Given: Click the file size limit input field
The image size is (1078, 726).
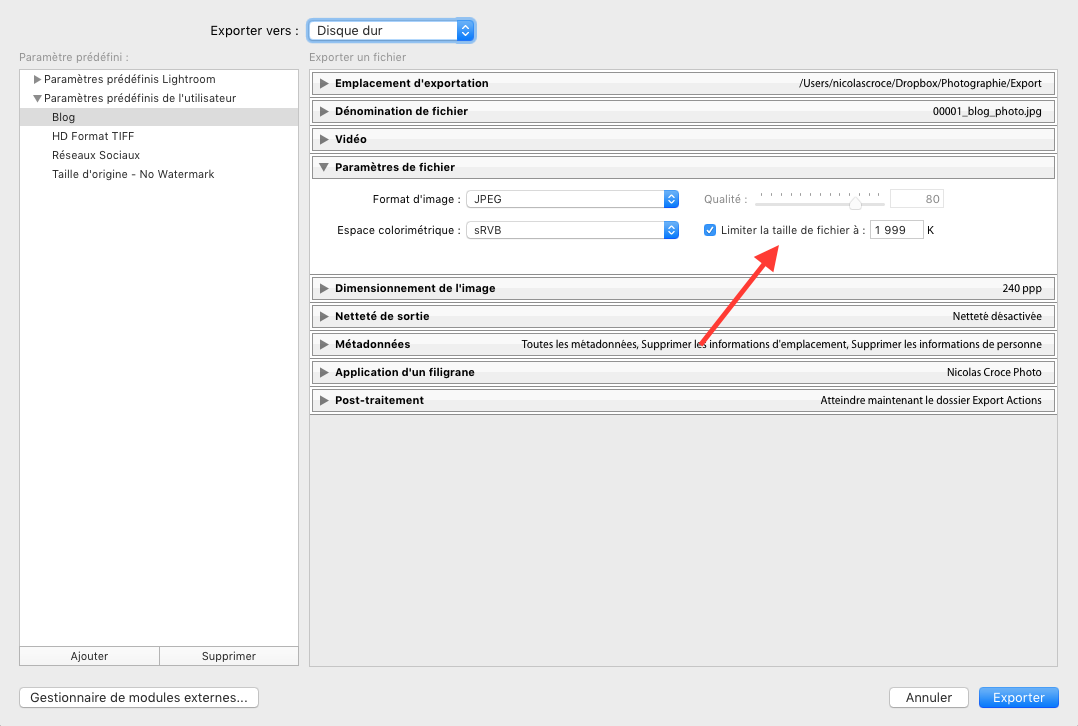Looking at the screenshot, I should [896, 231].
